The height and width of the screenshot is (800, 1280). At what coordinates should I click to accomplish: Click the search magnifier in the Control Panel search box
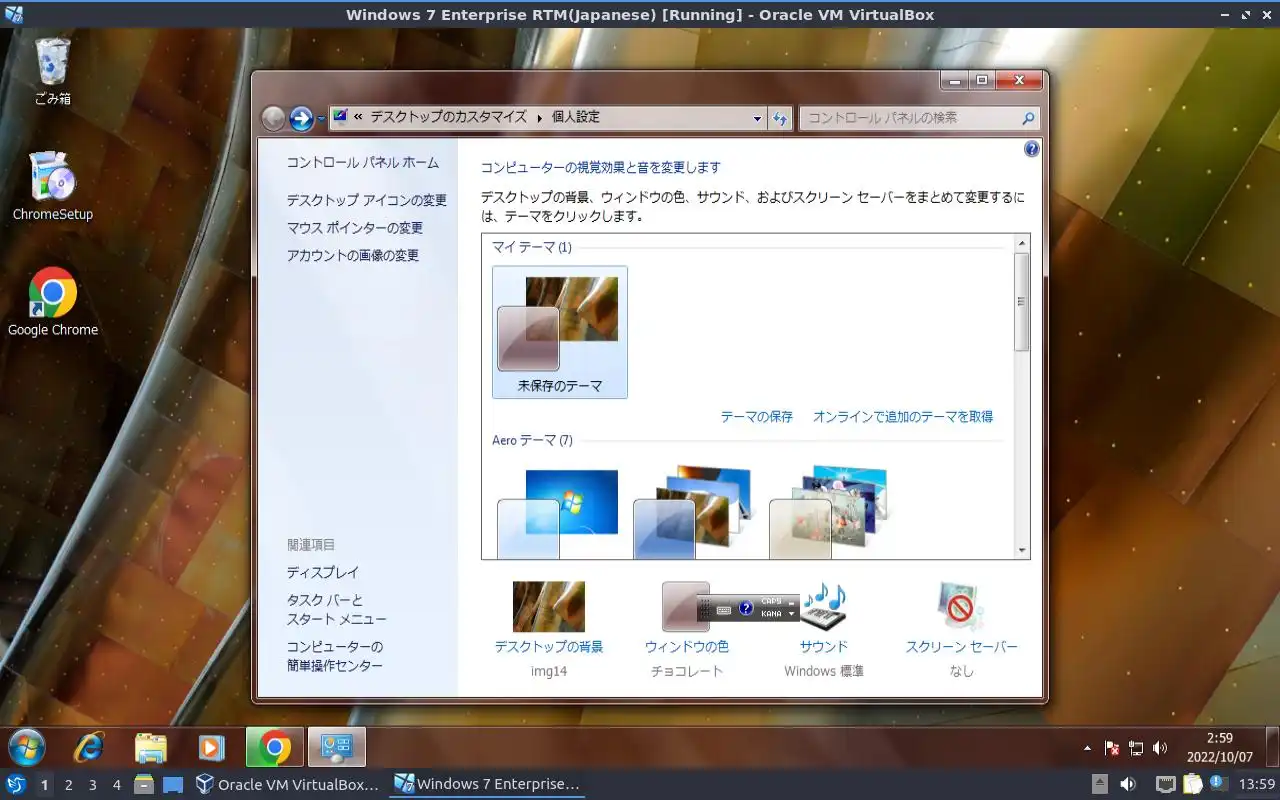[x=1028, y=118]
